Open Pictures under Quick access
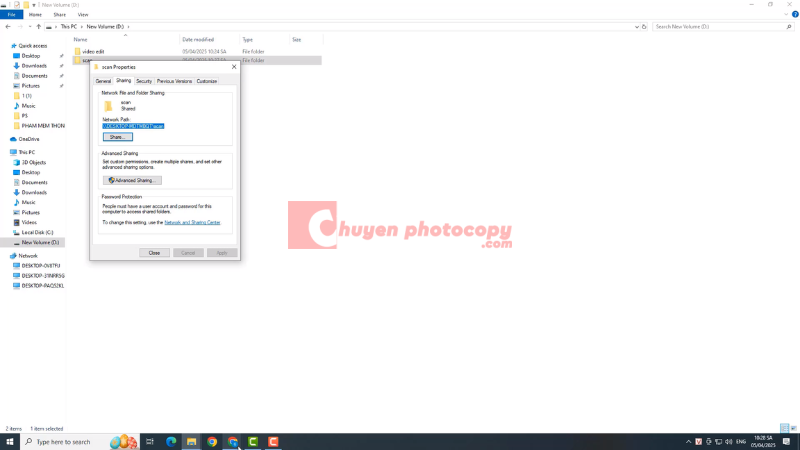Screen dimensions: 800x450 point(31,86)
